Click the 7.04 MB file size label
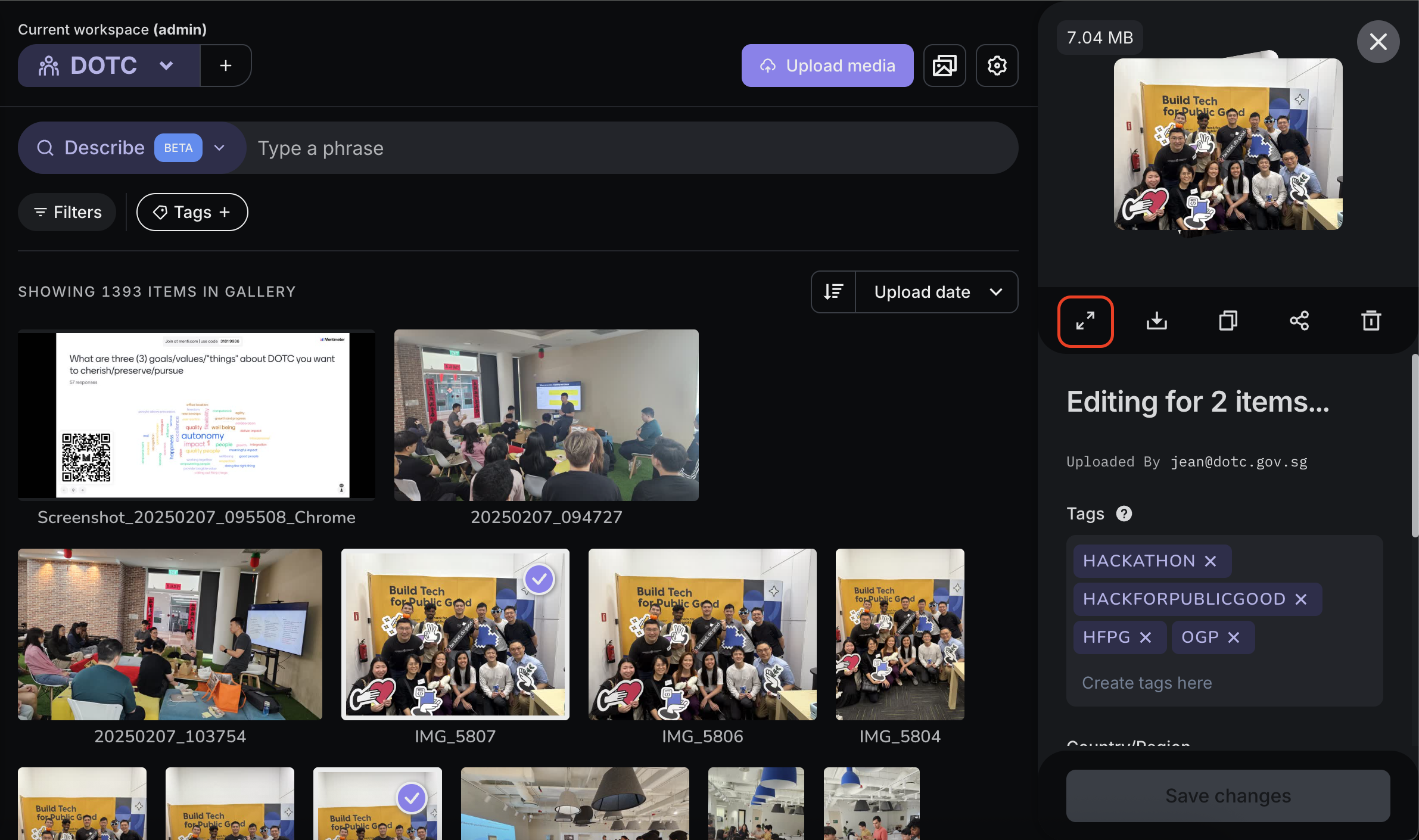The width and height of the screenshot is (1419, 840). pos(1100,38)
